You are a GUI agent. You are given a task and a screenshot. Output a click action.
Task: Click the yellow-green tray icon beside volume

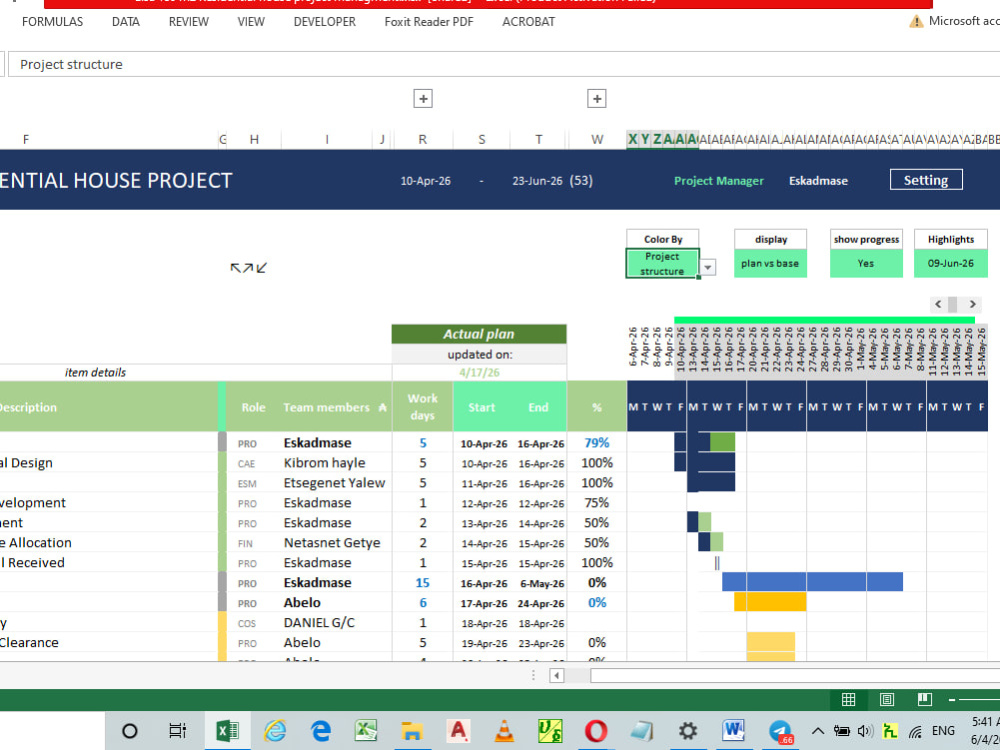tap(890, 731)
